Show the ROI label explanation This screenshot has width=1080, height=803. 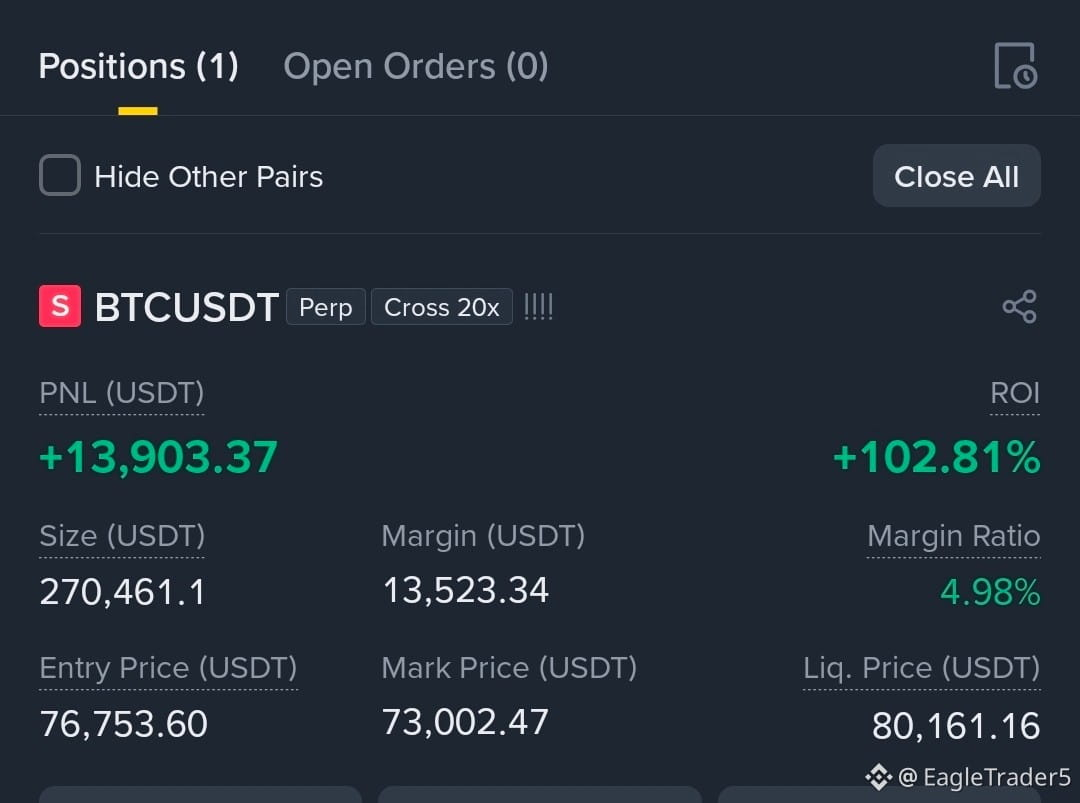pos(1015,393)
